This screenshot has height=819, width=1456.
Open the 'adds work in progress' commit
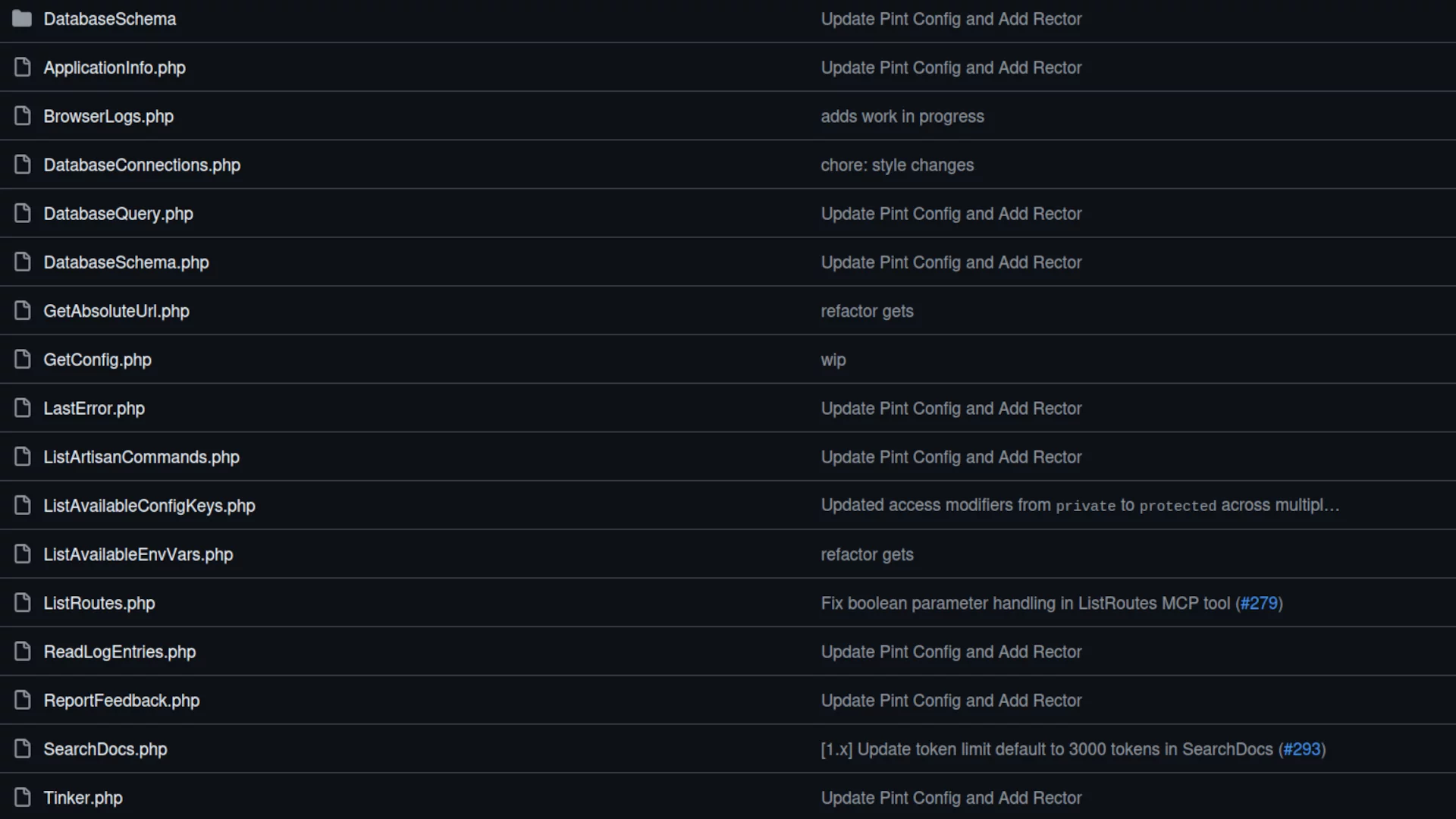[902, 117]
